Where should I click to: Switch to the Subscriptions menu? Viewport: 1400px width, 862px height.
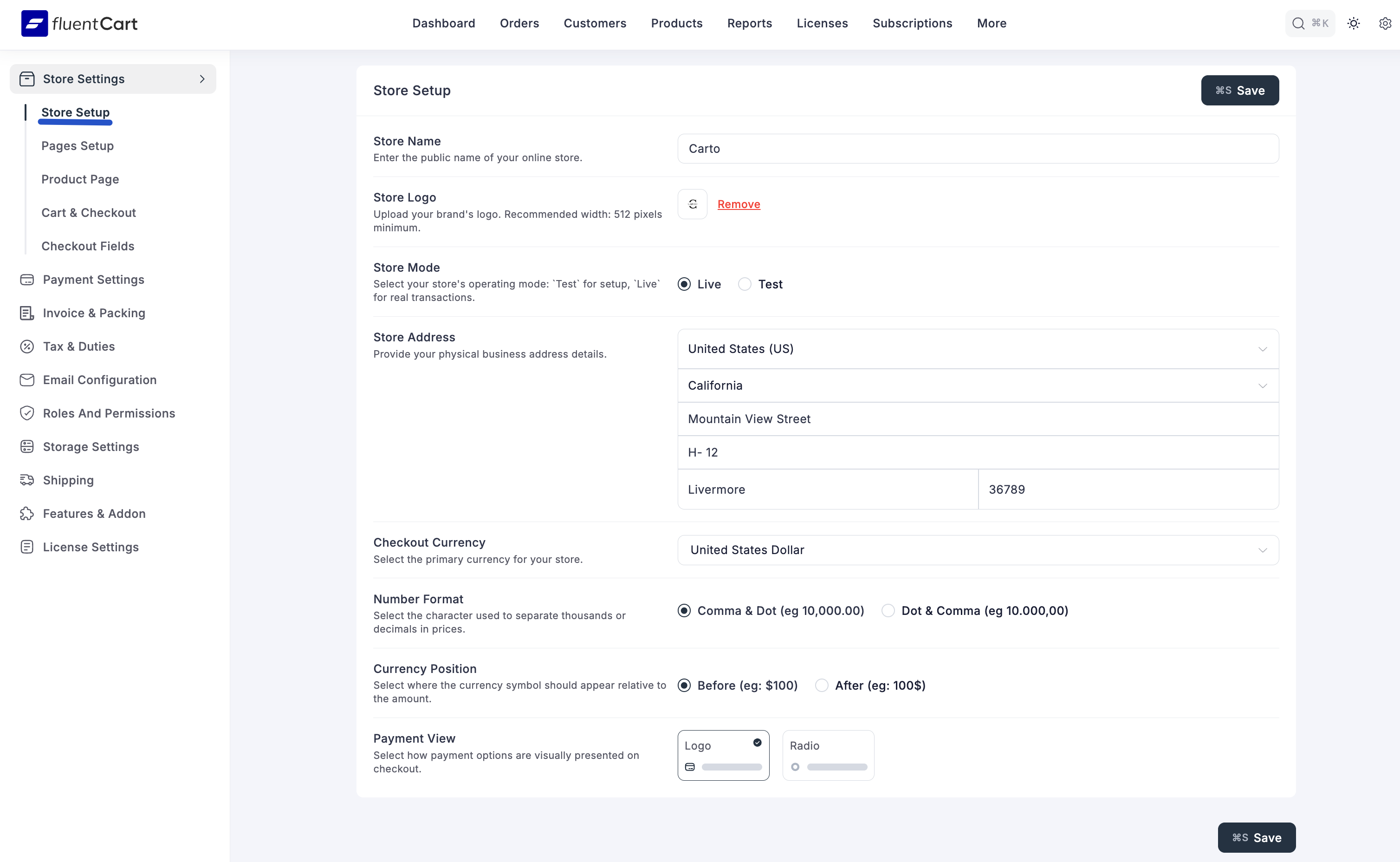(912, 23)
